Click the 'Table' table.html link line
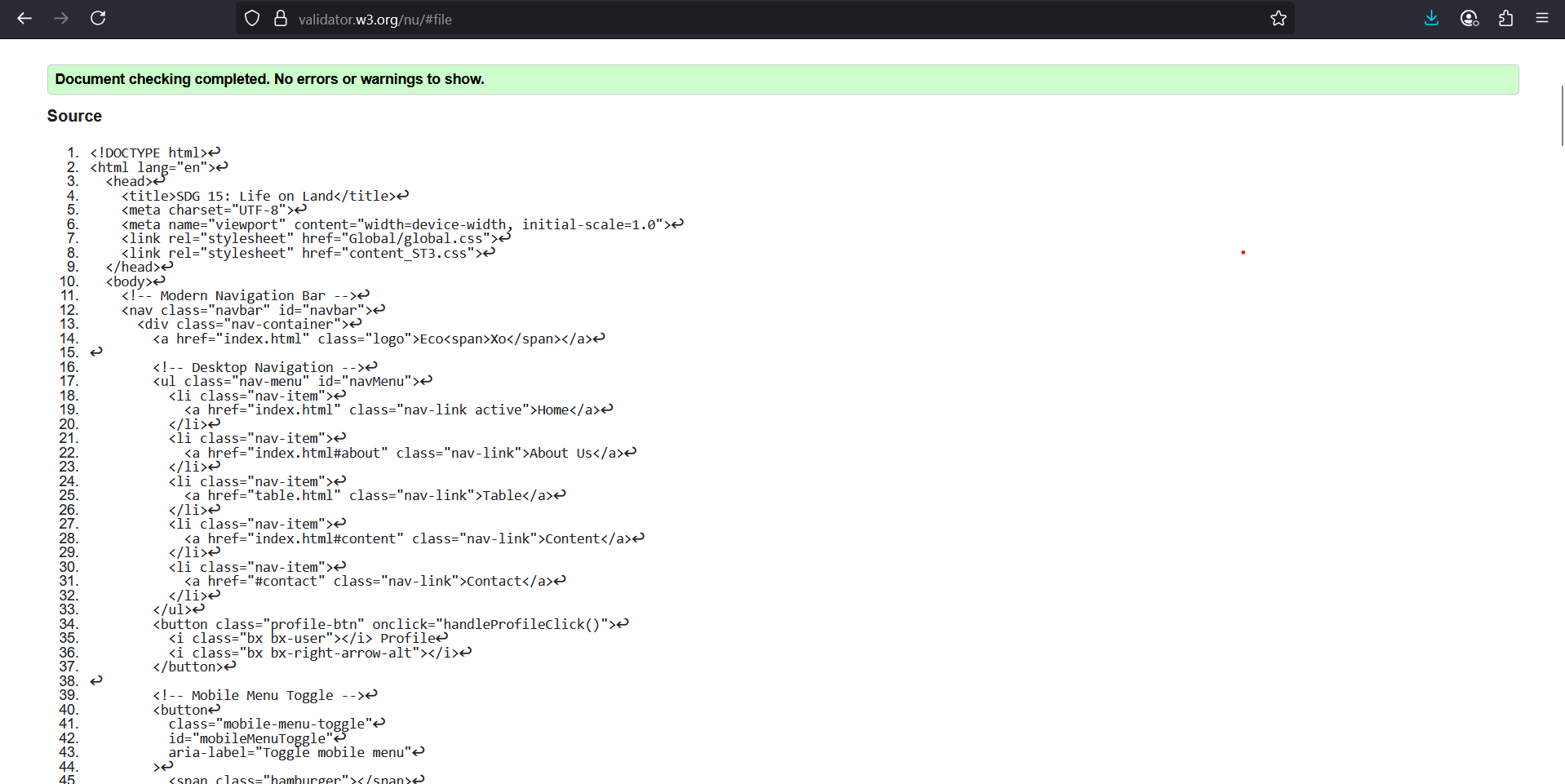This screenshot has width=1565, height=784. 375,495
